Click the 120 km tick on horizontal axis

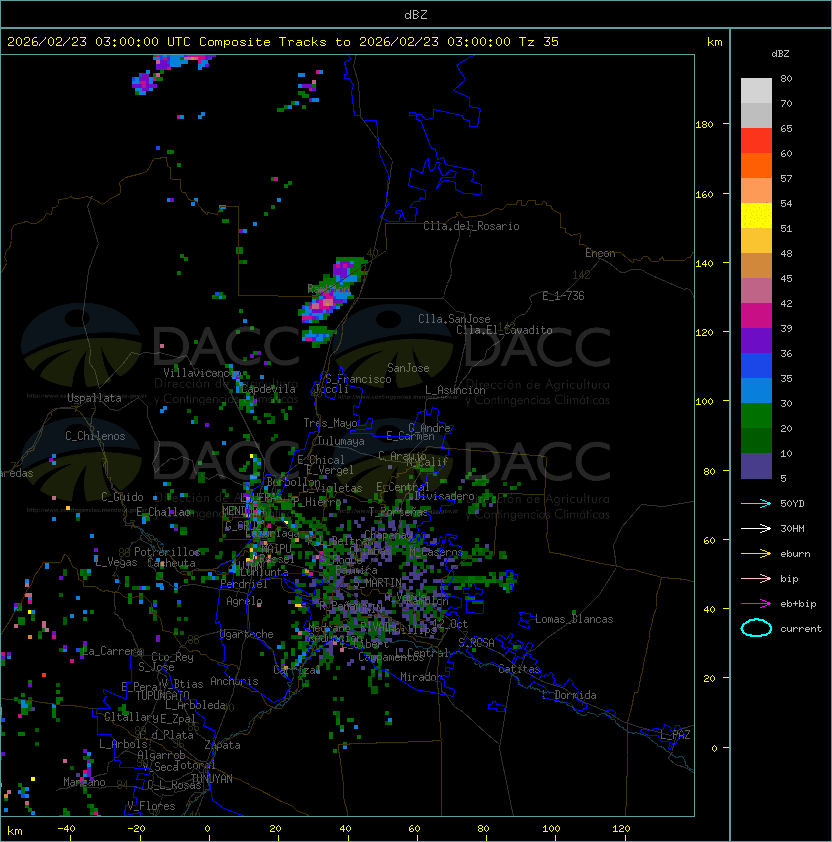[621, 829]
